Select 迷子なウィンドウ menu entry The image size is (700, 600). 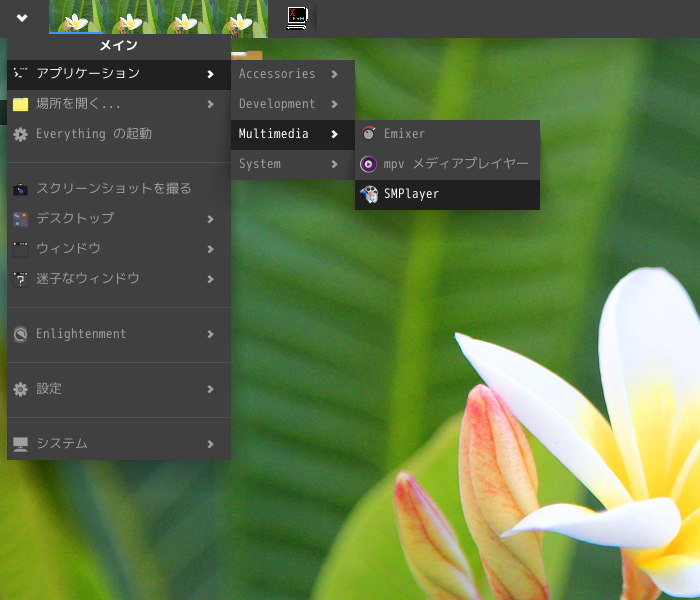tap(119, 279)
